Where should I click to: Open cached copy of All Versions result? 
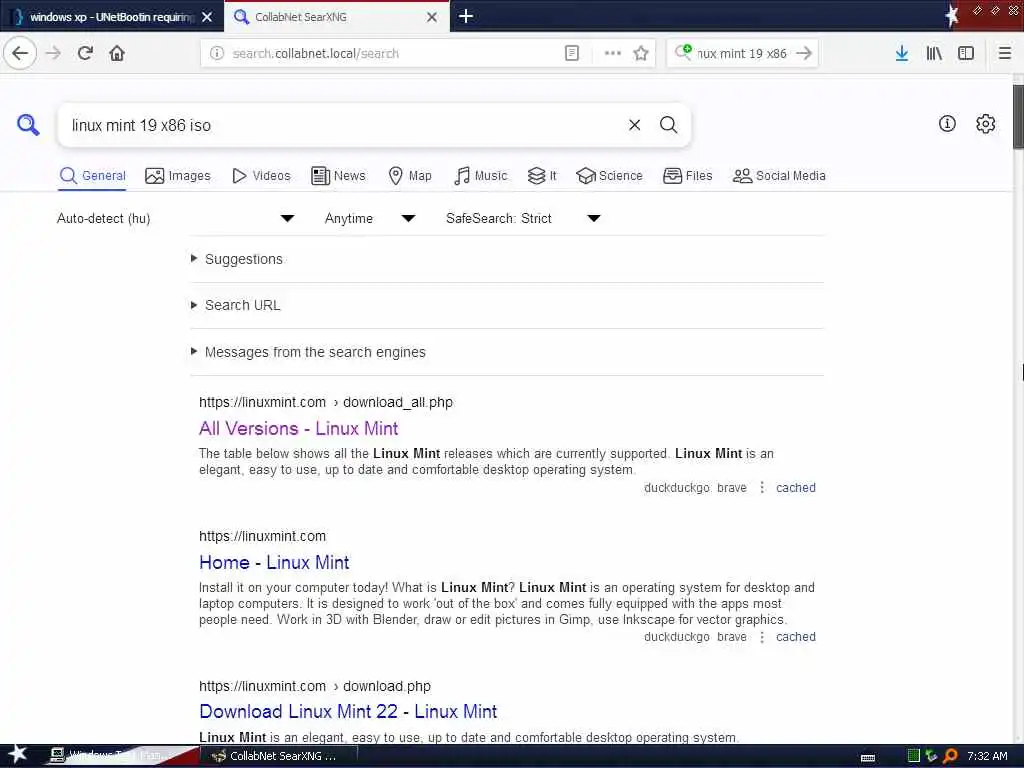795,488
